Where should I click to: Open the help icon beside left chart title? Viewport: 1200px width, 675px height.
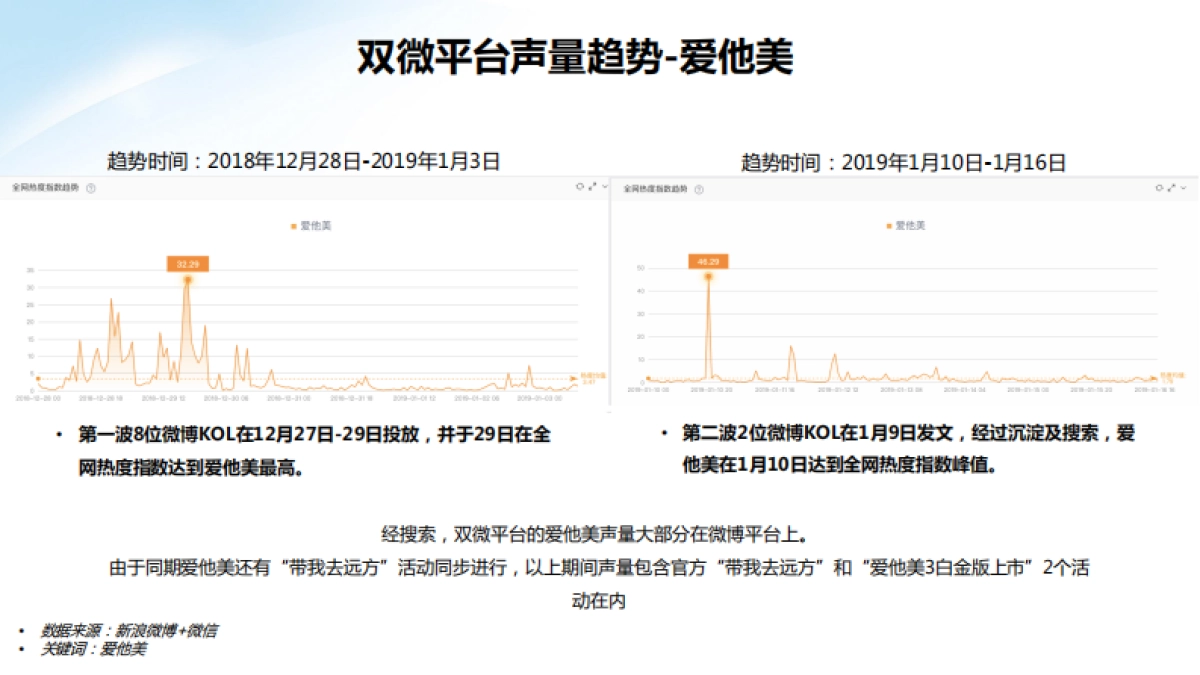pos(91,187)
